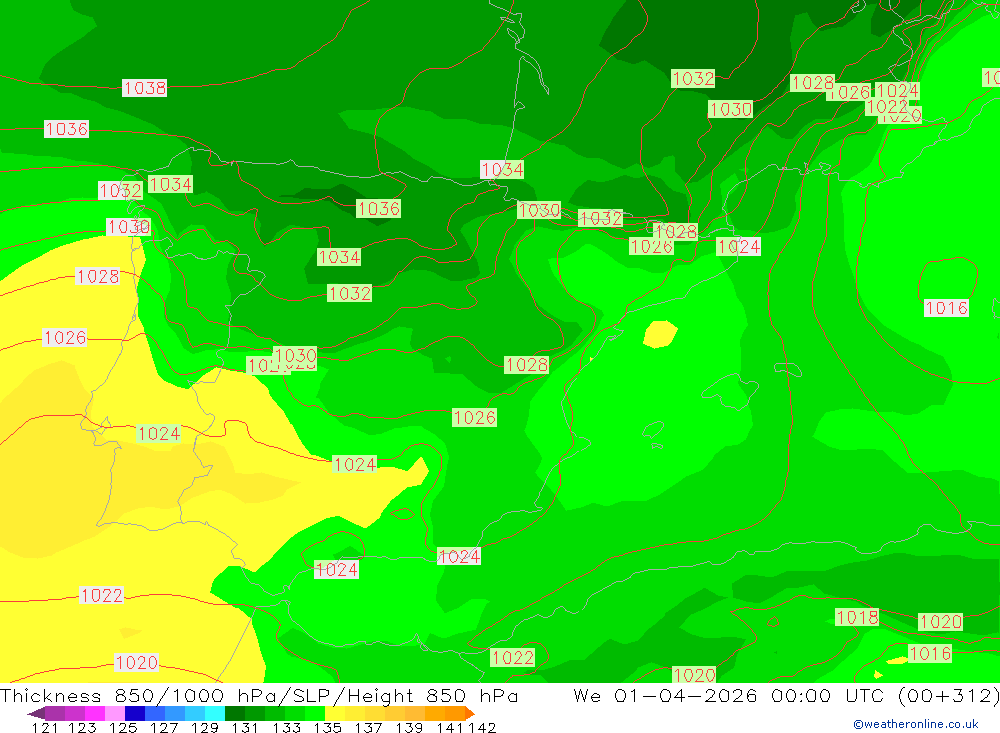
Task: Click legend value 133
Action: [286, 727]
